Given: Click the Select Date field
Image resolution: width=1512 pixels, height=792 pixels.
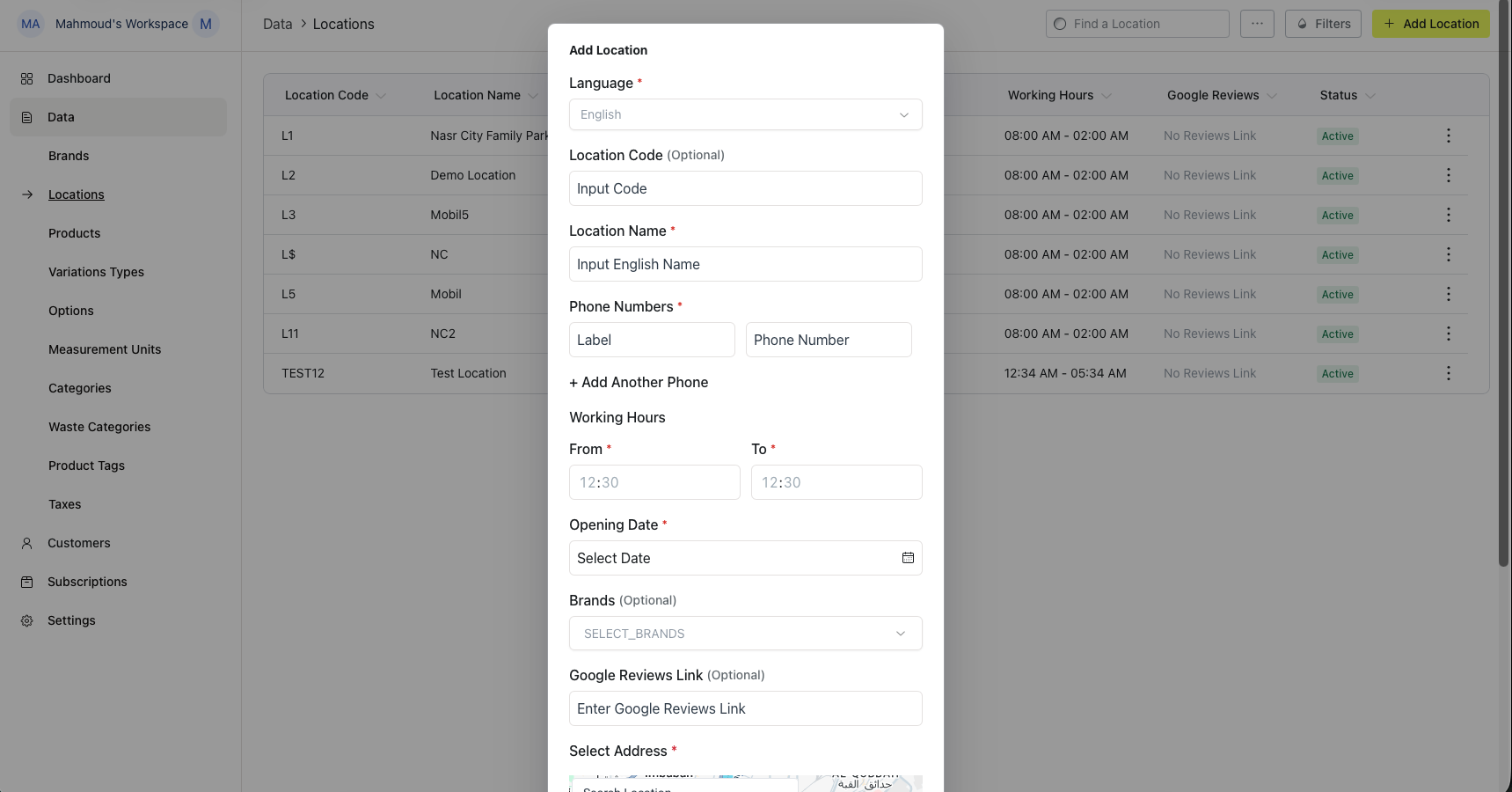Looking at the screenshot, I should pyautogui.click(x=746, y=558).
